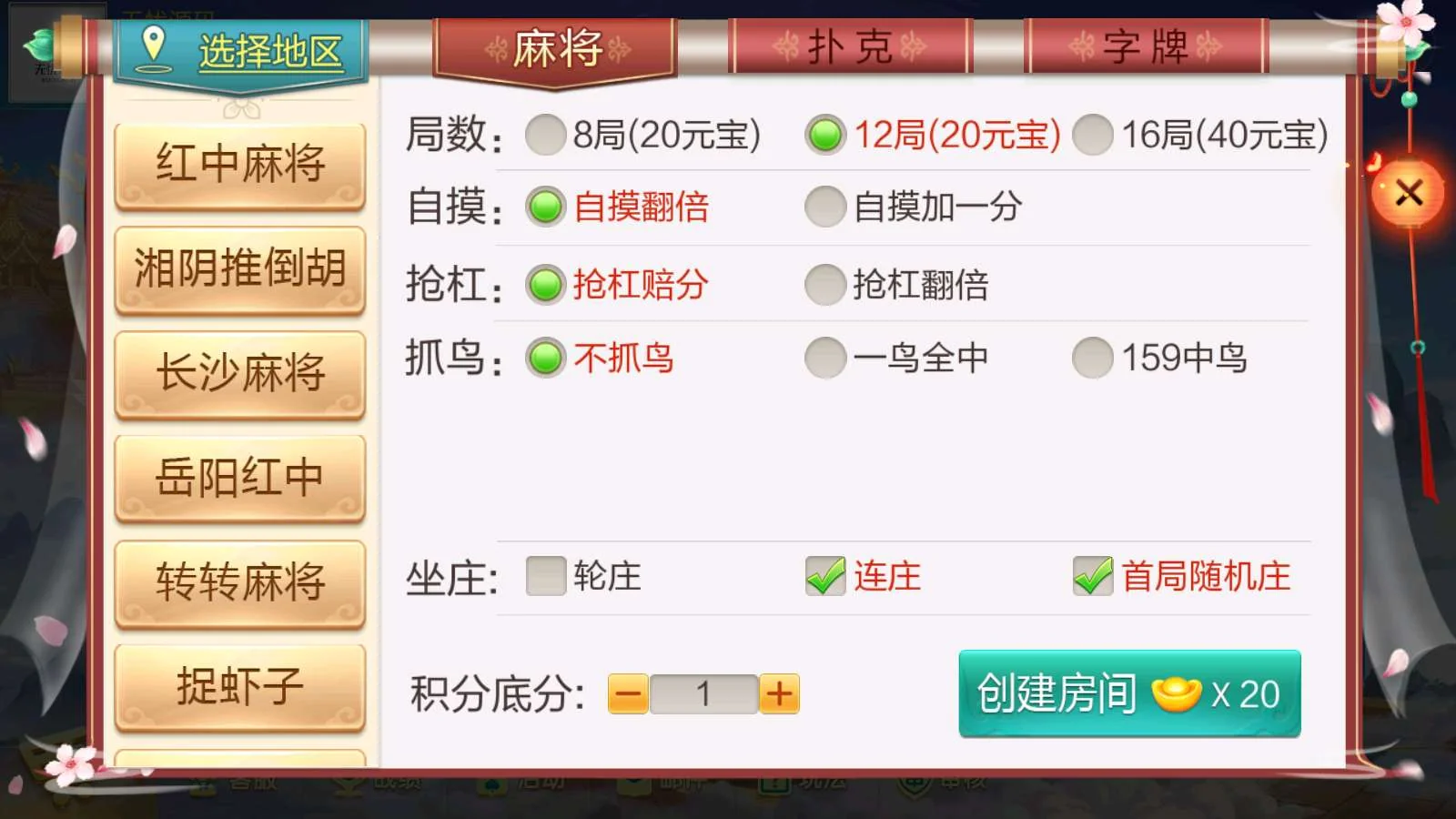Image resolution: width=1456 pixels, height=819 pixels.
Task: Click the base score value field
Action: point(703,694)
